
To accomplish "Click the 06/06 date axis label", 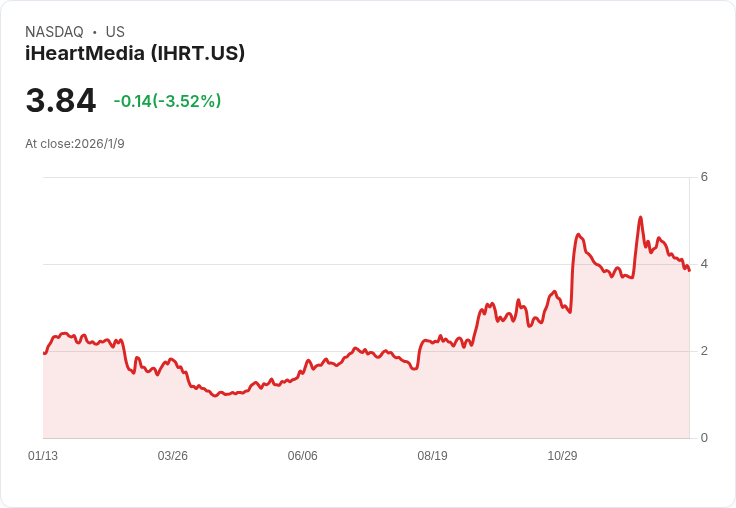I will click(x=302, y=455).
